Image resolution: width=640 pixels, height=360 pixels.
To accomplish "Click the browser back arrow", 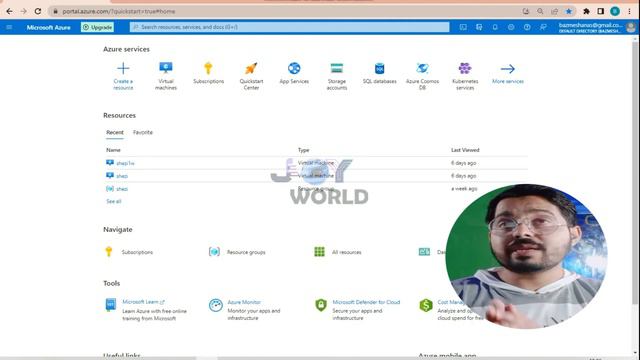I will click(9, 11).
